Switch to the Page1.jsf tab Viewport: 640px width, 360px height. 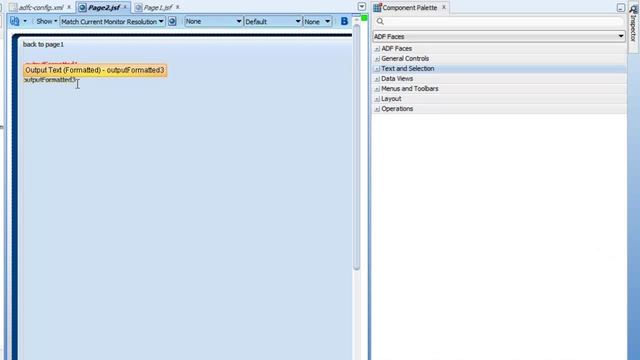158,7
